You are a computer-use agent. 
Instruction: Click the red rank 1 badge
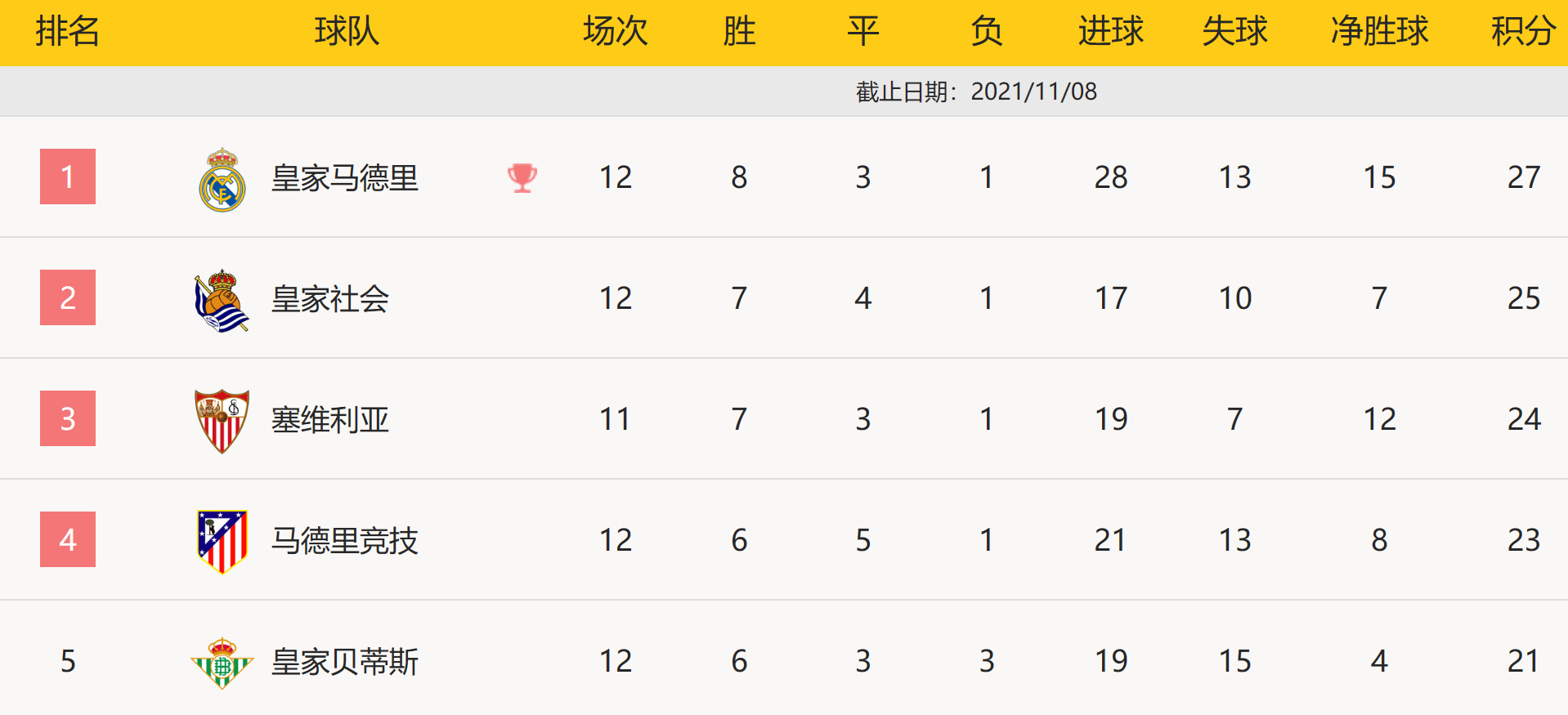[x=68, y=177]
